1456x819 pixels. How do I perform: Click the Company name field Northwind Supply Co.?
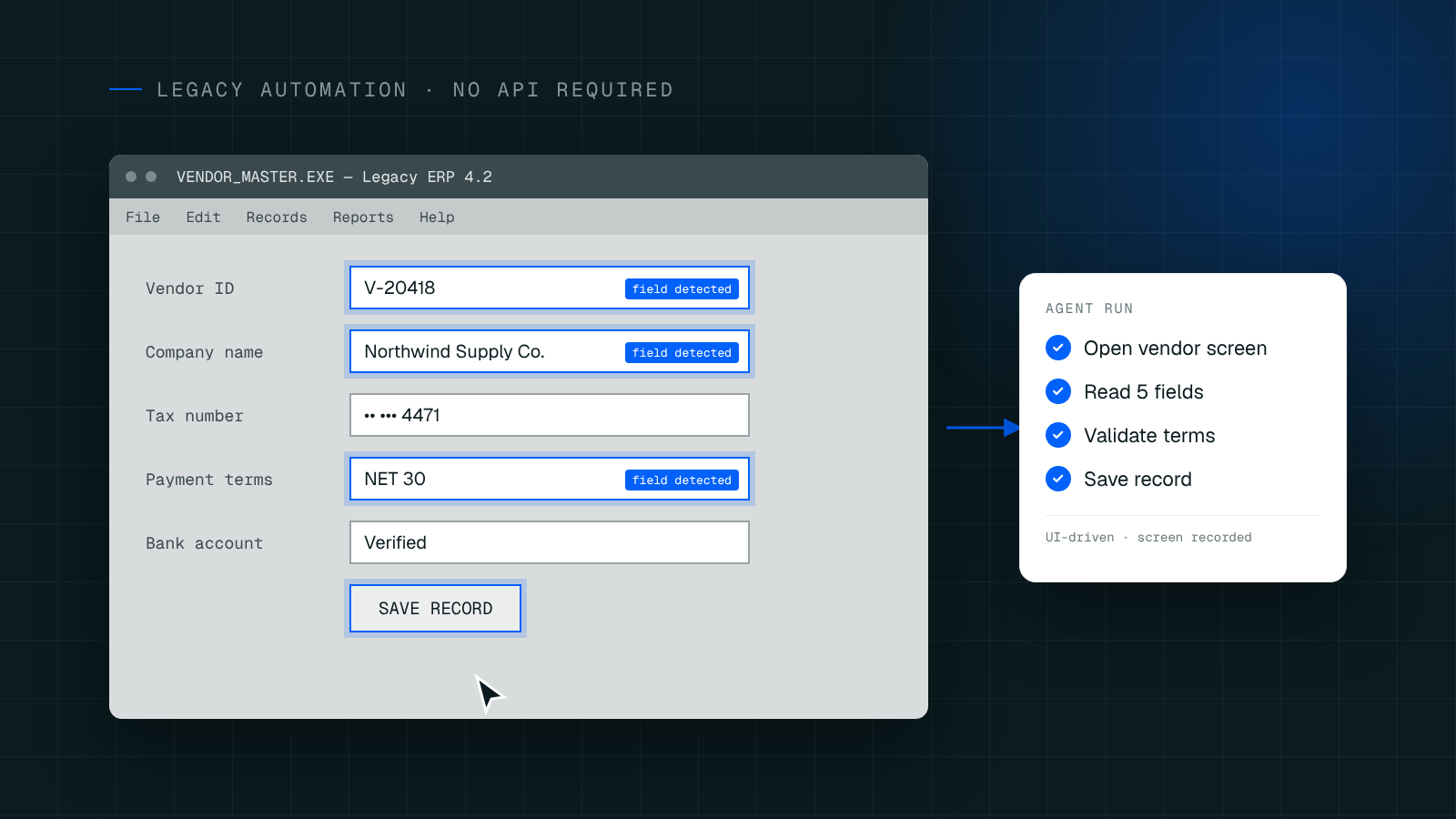tap(550, 351)
